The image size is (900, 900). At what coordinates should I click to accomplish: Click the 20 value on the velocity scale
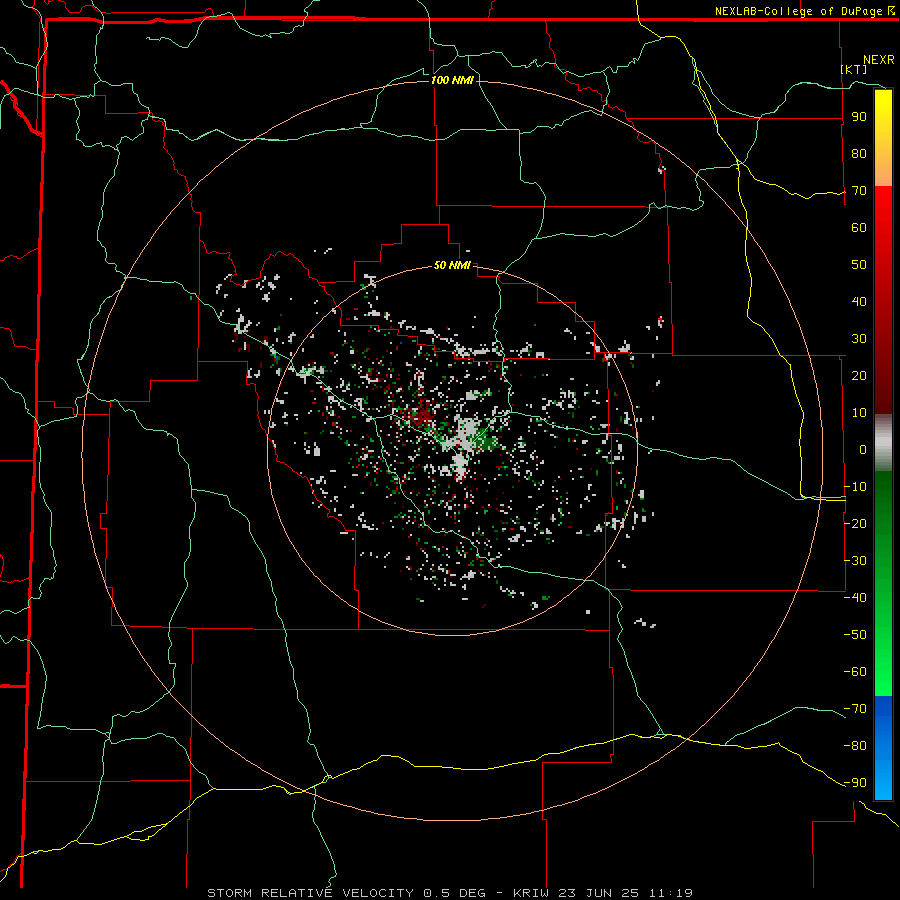pyautogui.click(x=859, y=376)
